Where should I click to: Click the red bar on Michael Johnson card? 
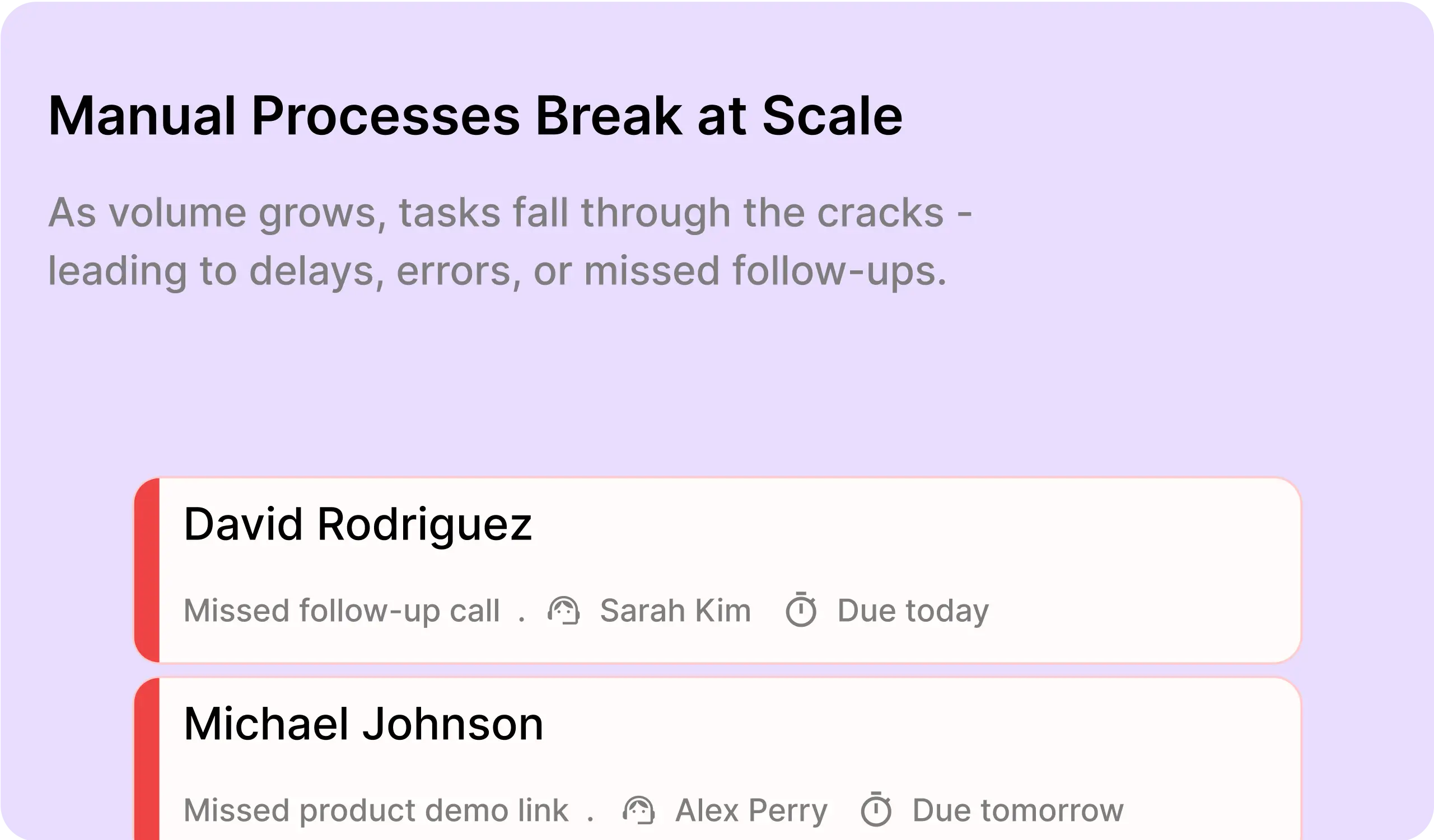coord(147,759)
